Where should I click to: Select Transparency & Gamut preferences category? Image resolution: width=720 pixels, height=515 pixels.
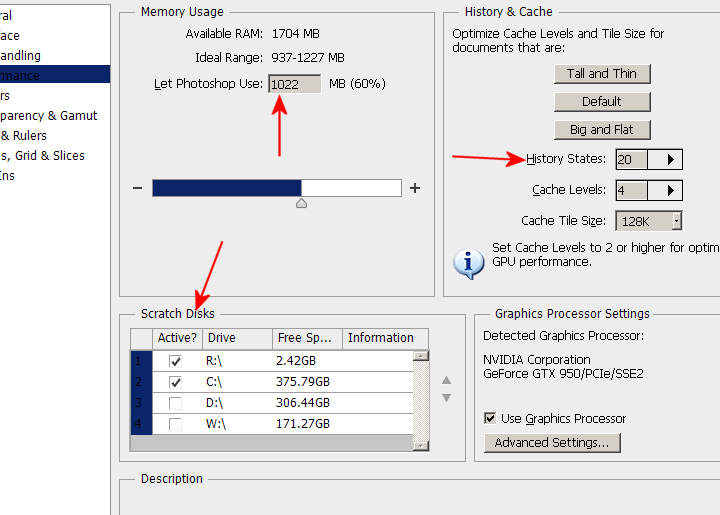click(49, 116)
